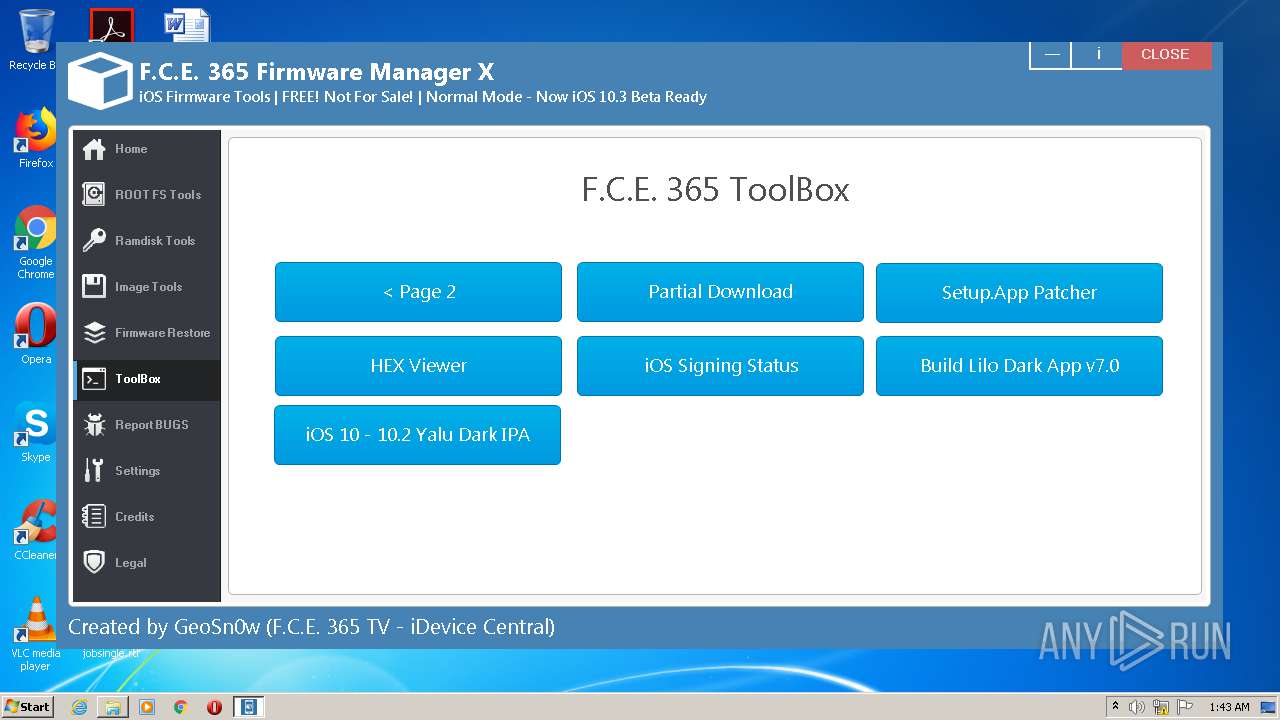Click the network tray icon
The height and width of the screenshot is (720, 1280).
(1161, 707)
